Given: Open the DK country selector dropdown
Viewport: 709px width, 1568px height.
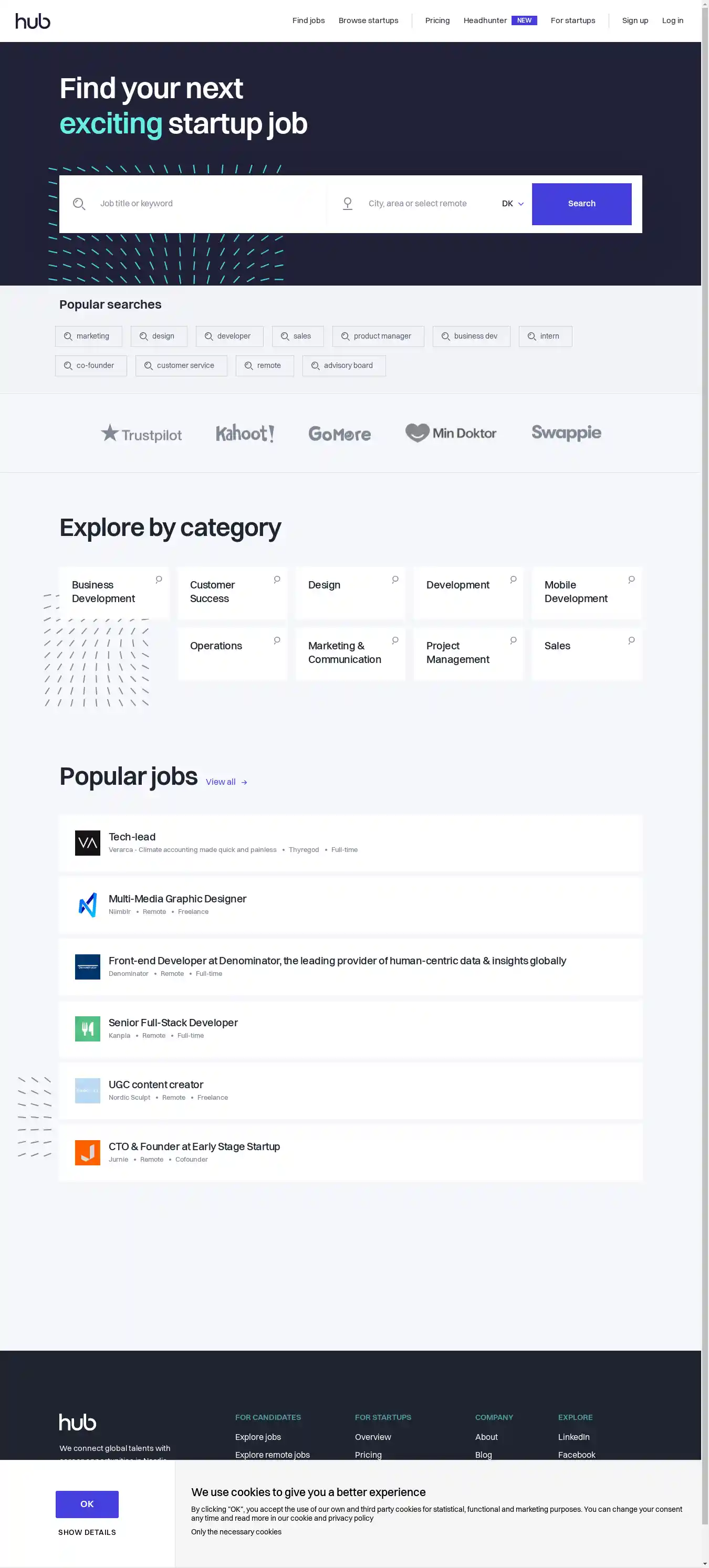Looking at the screenshot, I should (512, 203).
